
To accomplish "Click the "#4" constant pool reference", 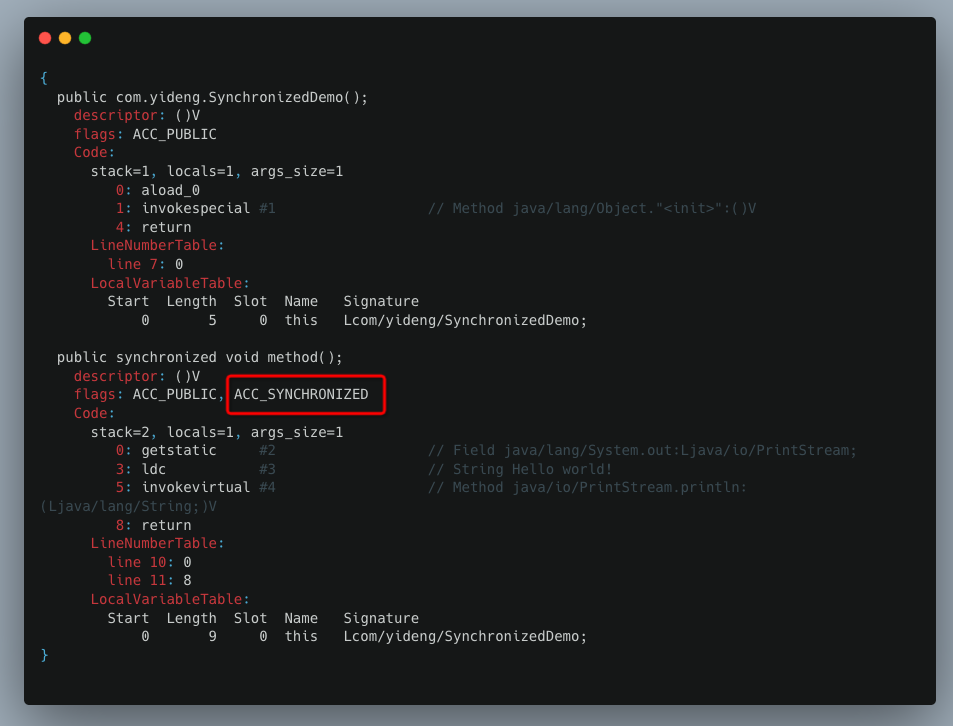I will click(x=267, y=487).
